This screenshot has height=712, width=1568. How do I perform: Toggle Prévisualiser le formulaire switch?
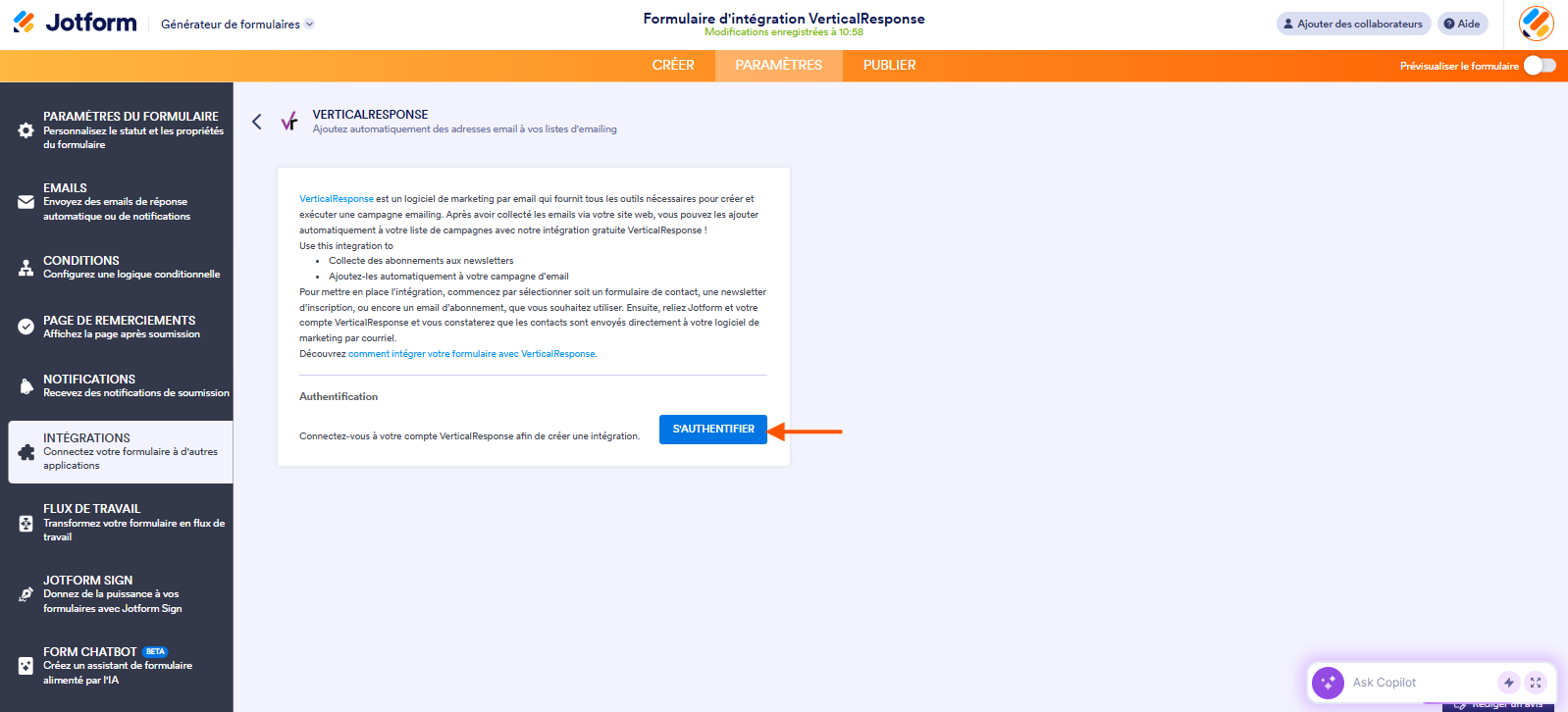[1539, 66]
